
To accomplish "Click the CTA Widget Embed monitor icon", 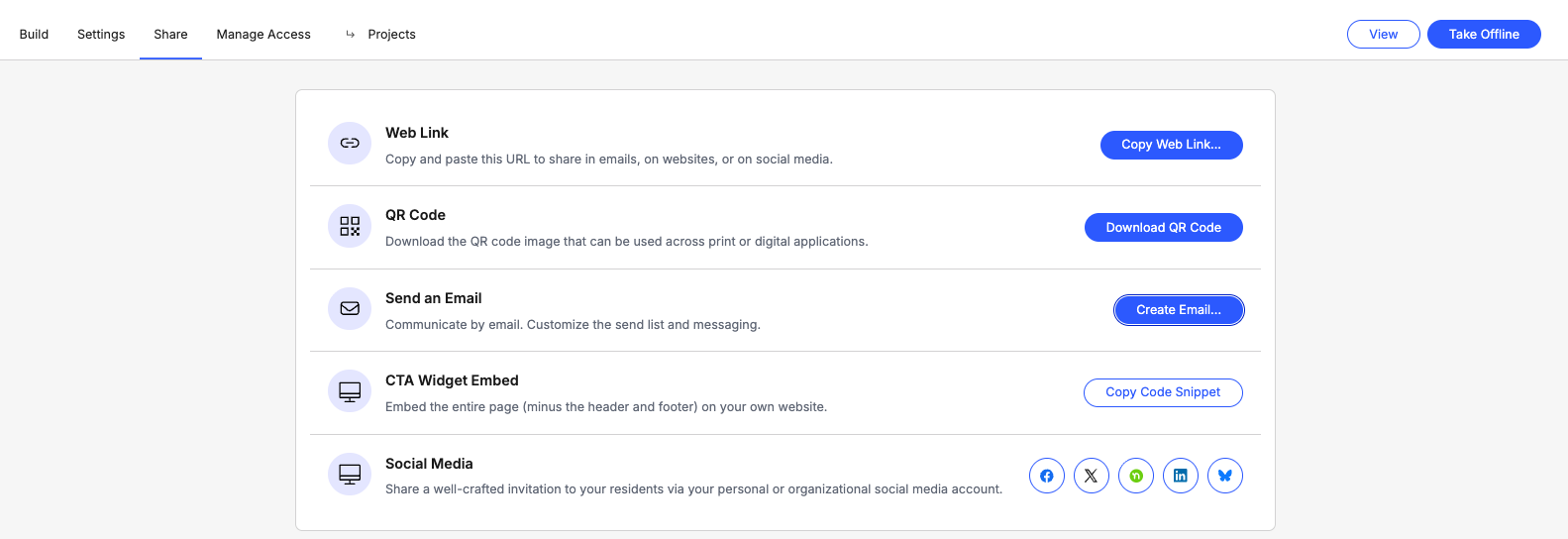I will tap(350, 391).
